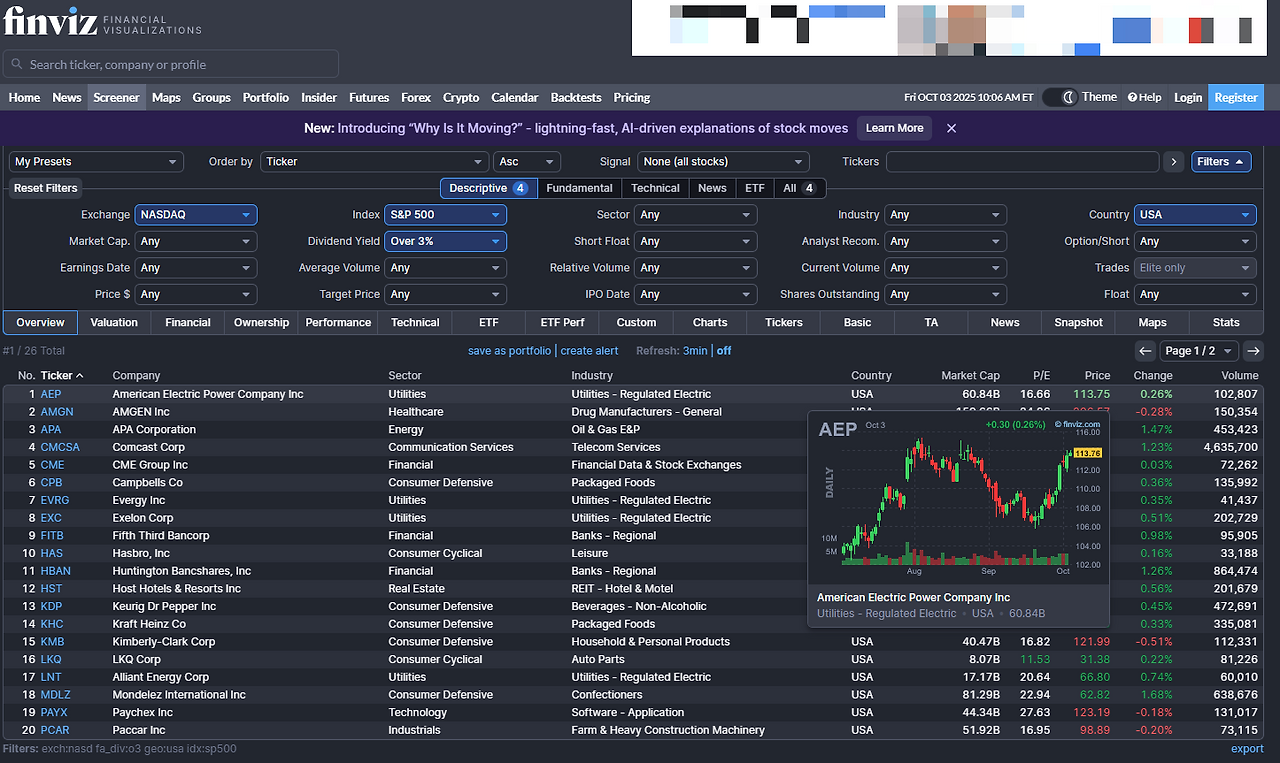Select the Descriptive filter tab
The width and height of the screenshot is (1280, 763).
[x=488, y=188]
